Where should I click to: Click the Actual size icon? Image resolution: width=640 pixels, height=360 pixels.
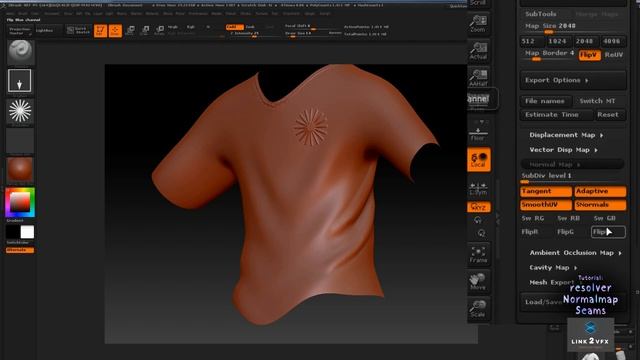coord(478,51)
